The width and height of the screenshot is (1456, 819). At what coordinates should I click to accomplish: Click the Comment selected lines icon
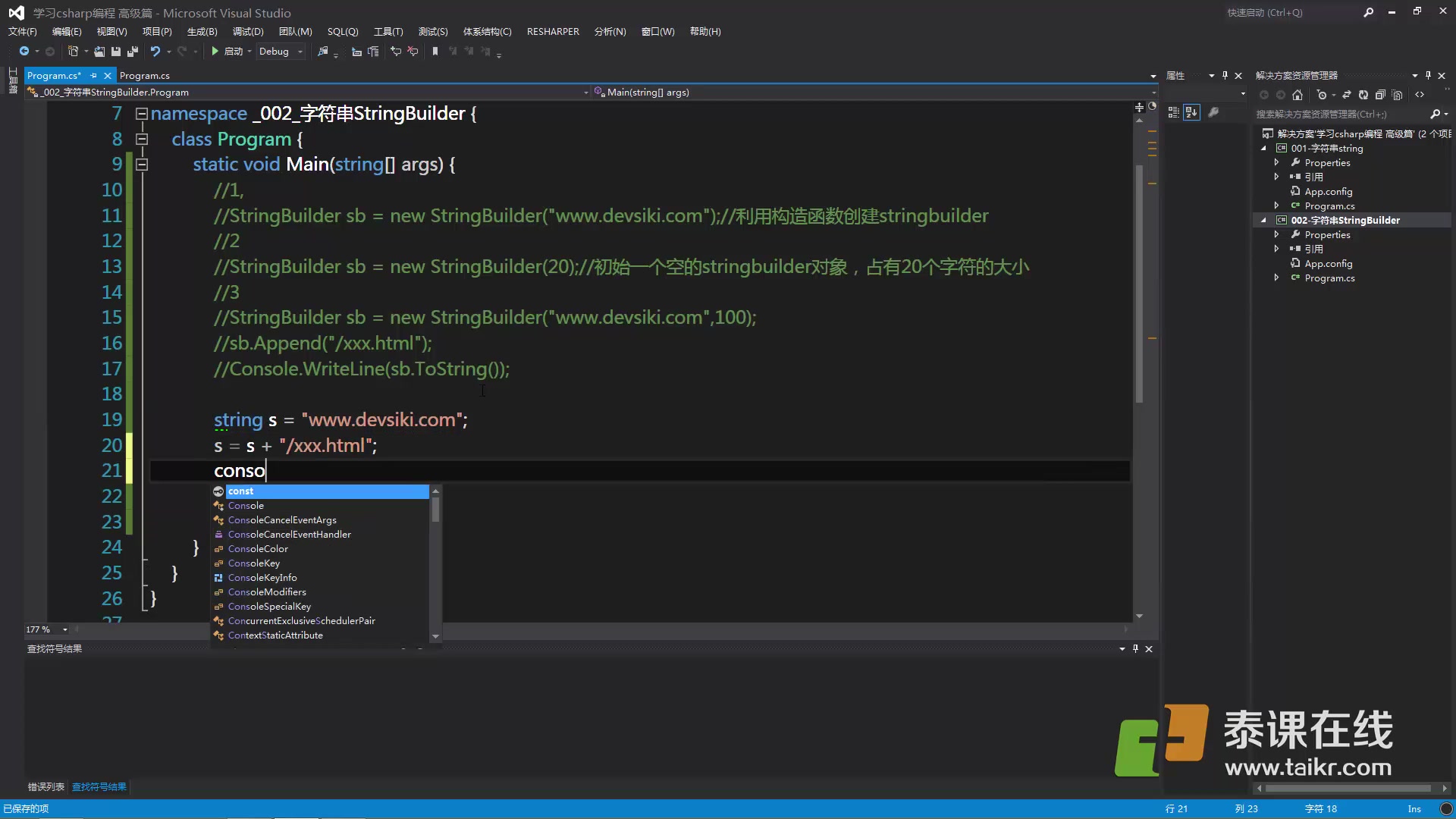396,52
